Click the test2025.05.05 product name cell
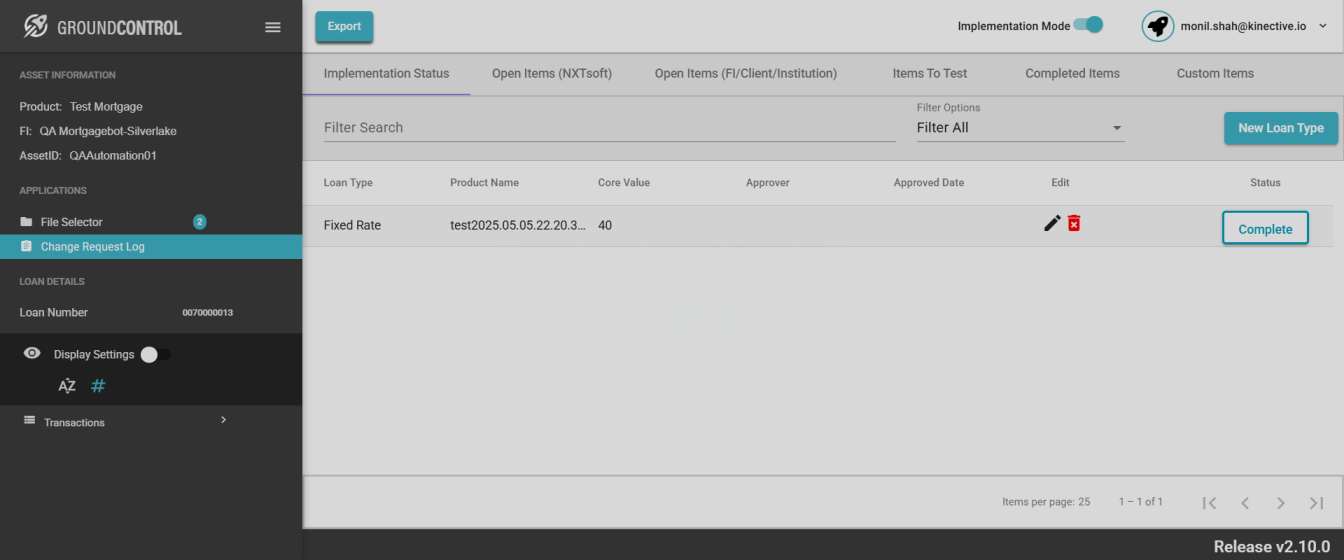Image resolution: width=1344 pixels, height=560 pixels. [x=518, y=226]
